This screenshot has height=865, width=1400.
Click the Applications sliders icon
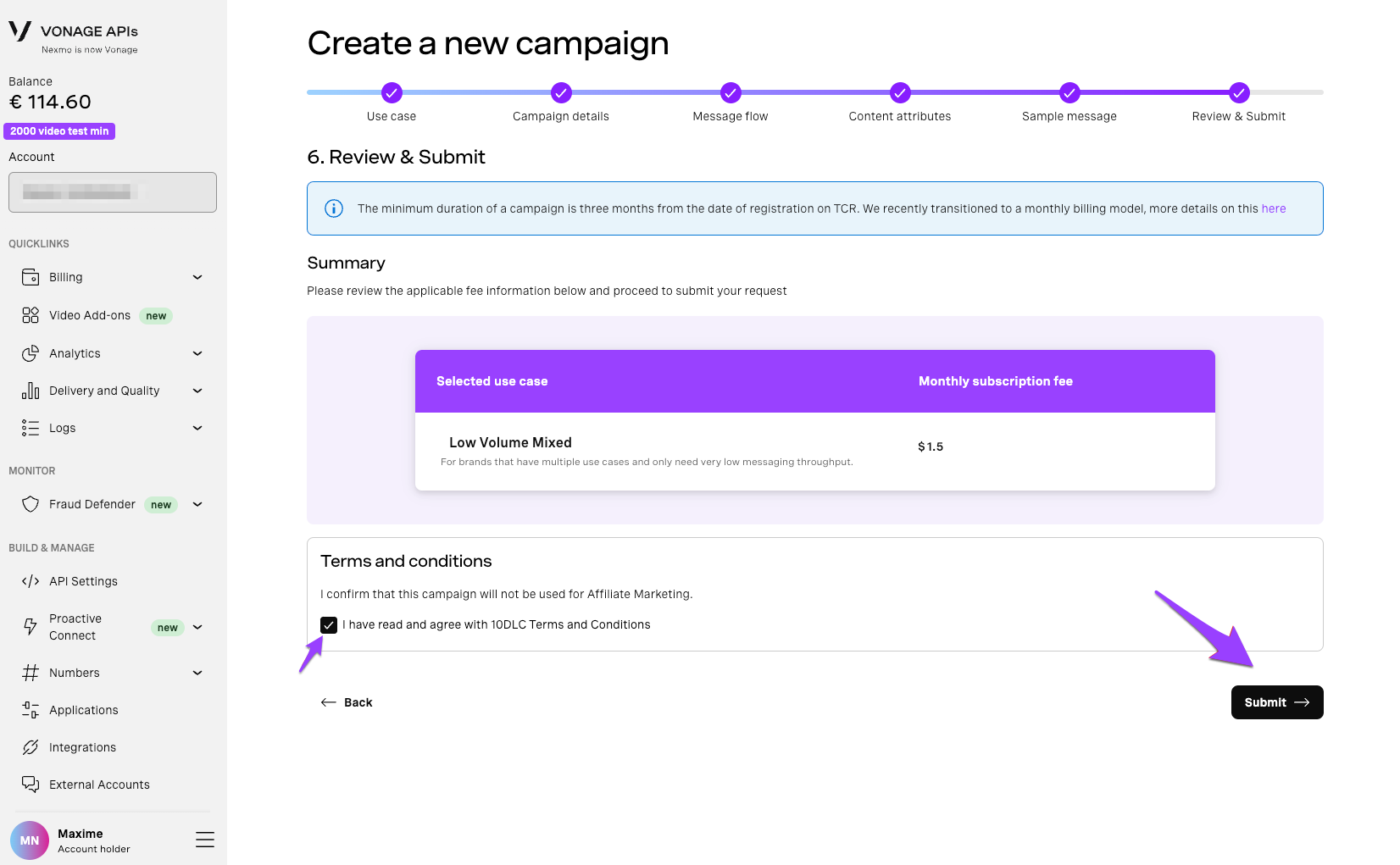tap(31, 710)
